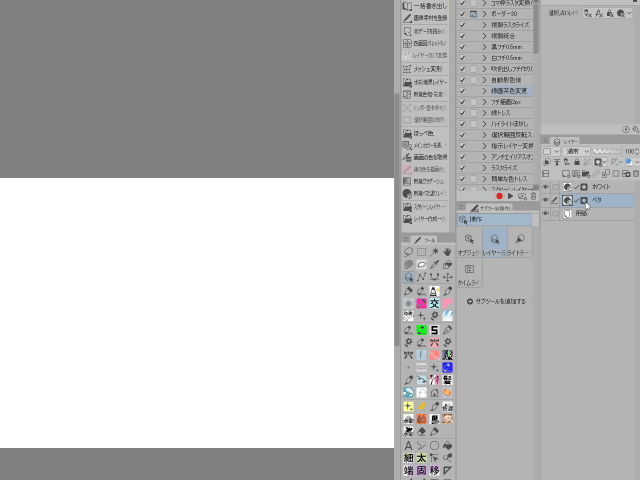Start recording with the red record button
This screenshot has height=480, width=640.
tap(499, 196)
